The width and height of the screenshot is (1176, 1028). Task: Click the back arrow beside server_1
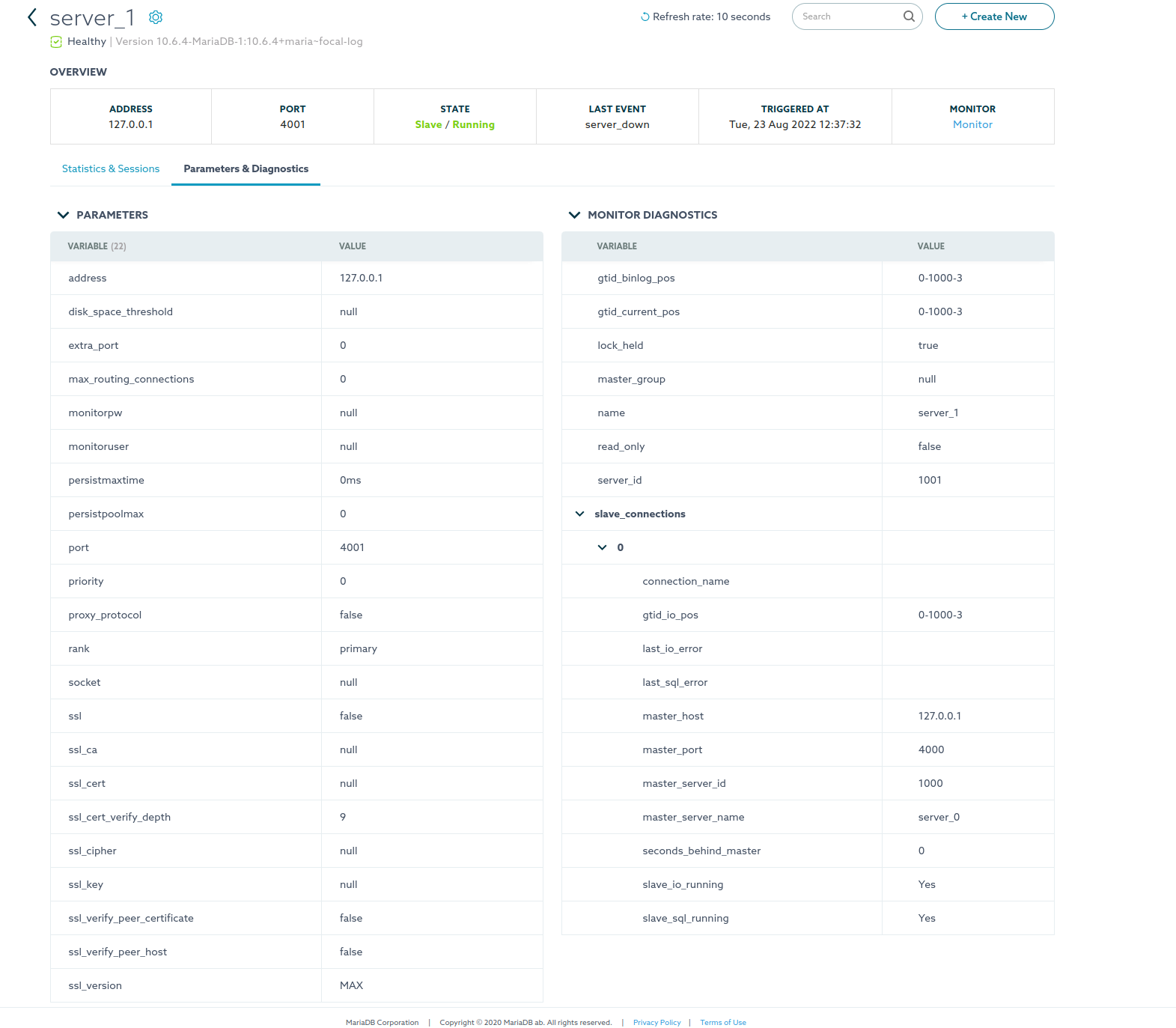click(31, 17)
